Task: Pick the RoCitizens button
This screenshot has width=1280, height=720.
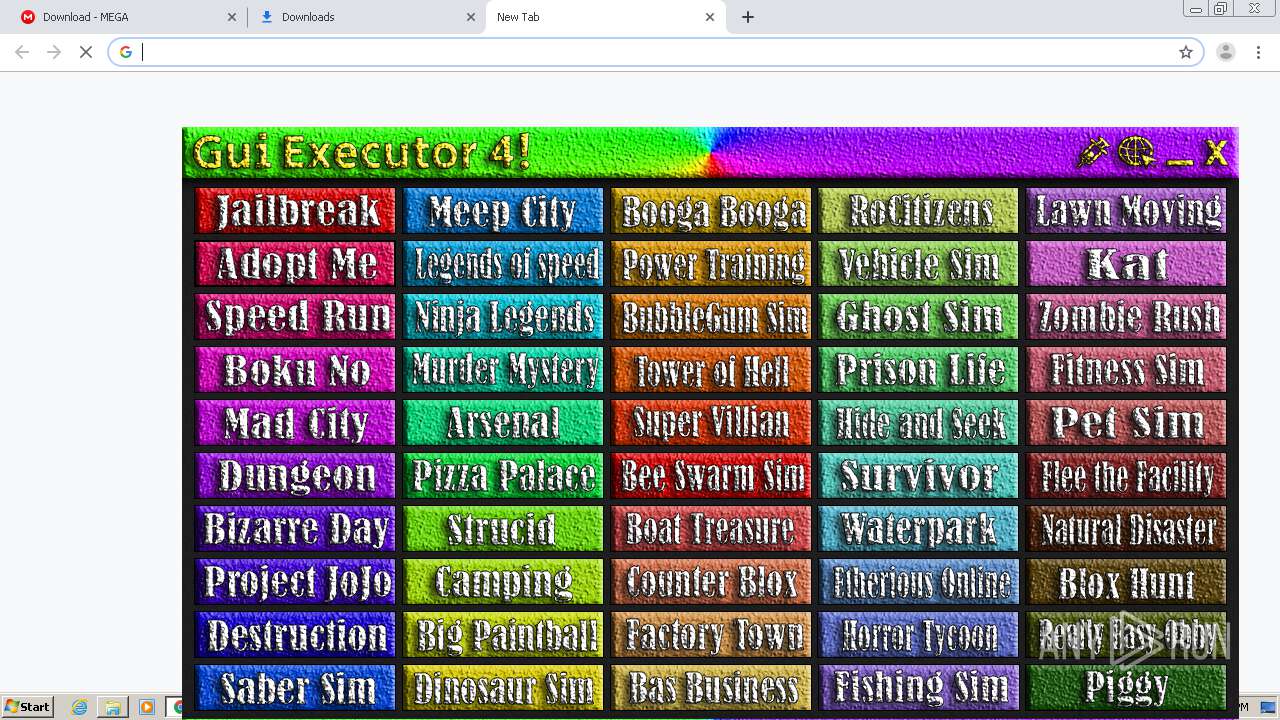Action: (919, 211)
